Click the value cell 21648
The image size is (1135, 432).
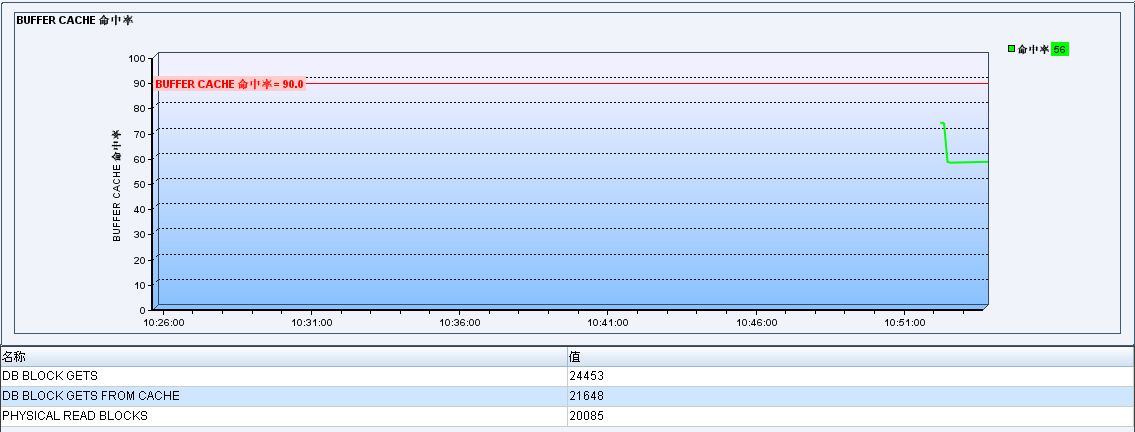[x=587, y=396]
